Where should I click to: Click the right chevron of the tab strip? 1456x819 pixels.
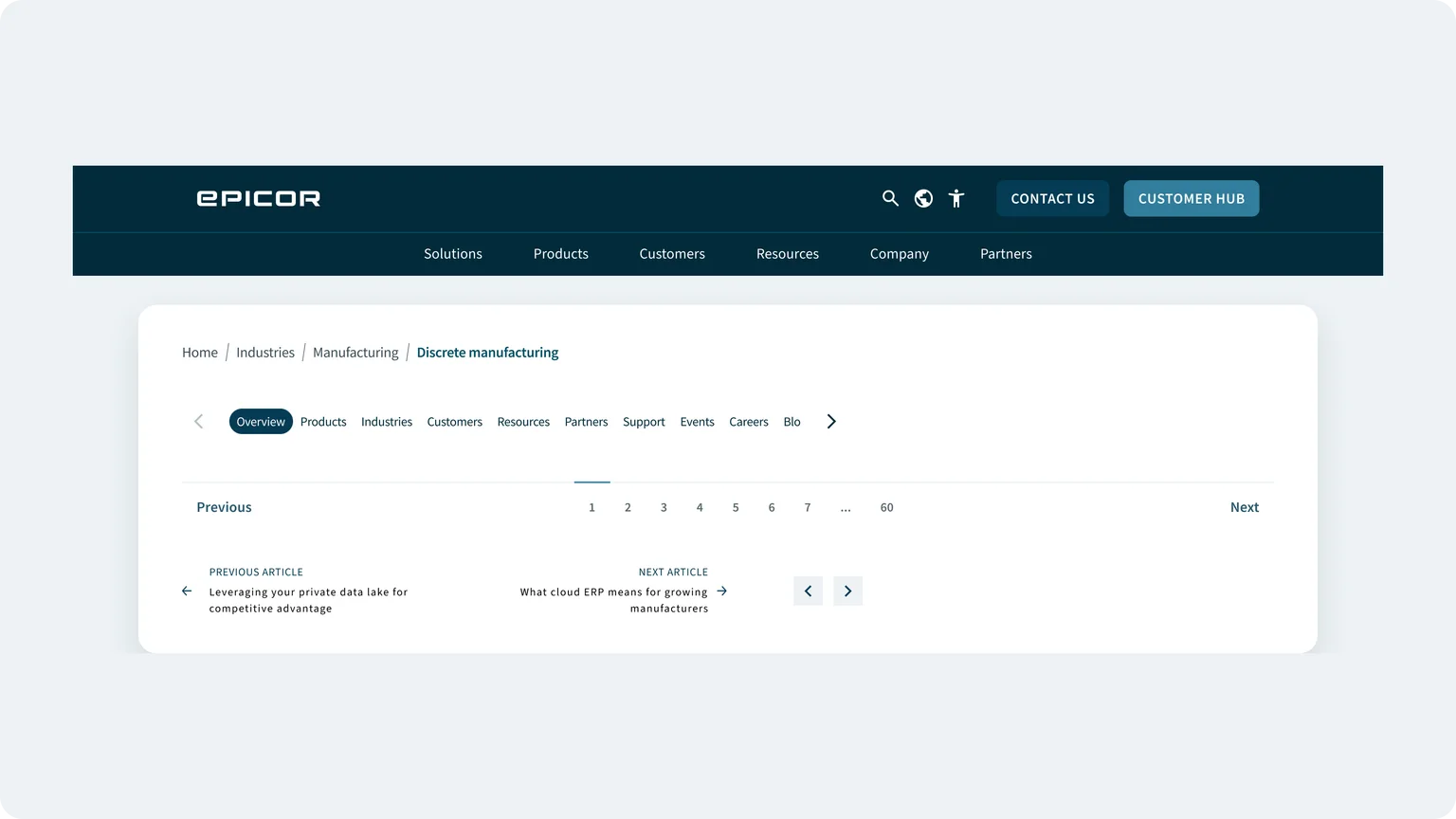[831, 422]
